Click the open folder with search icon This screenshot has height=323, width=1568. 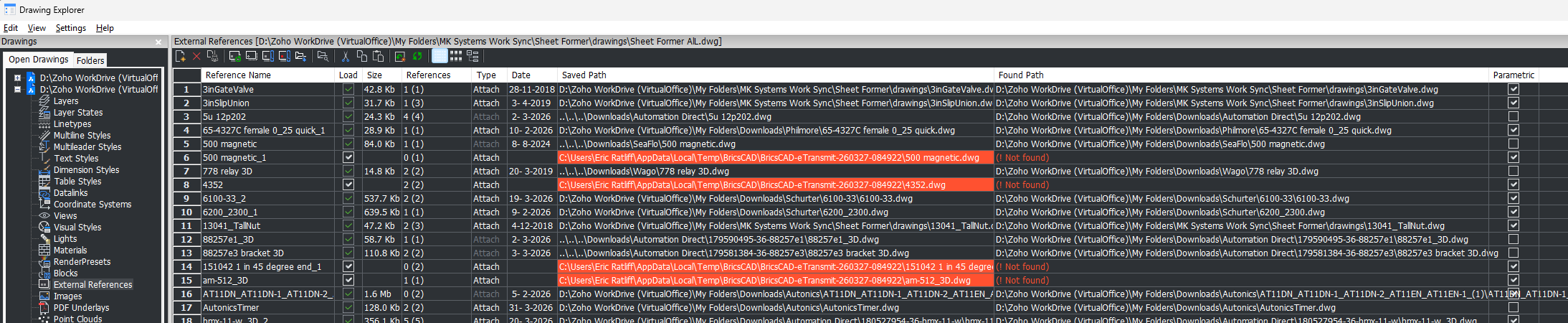323,56
